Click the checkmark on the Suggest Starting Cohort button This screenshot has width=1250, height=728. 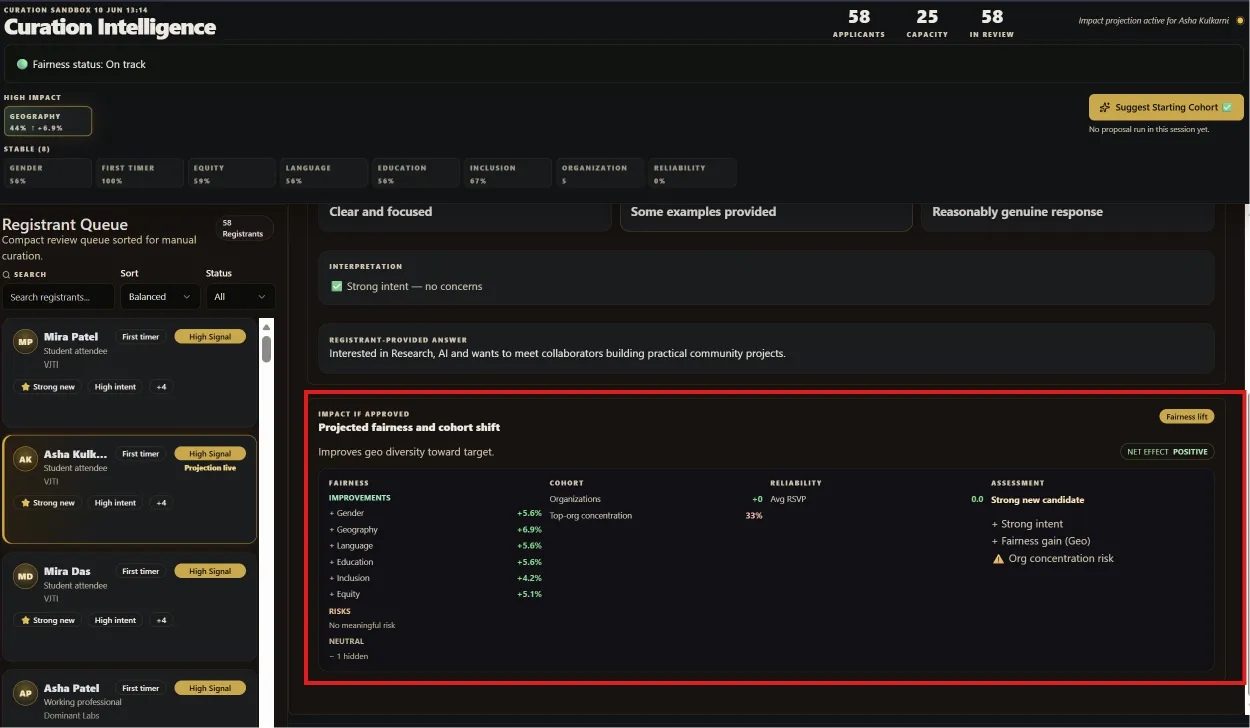[1227, 107]
